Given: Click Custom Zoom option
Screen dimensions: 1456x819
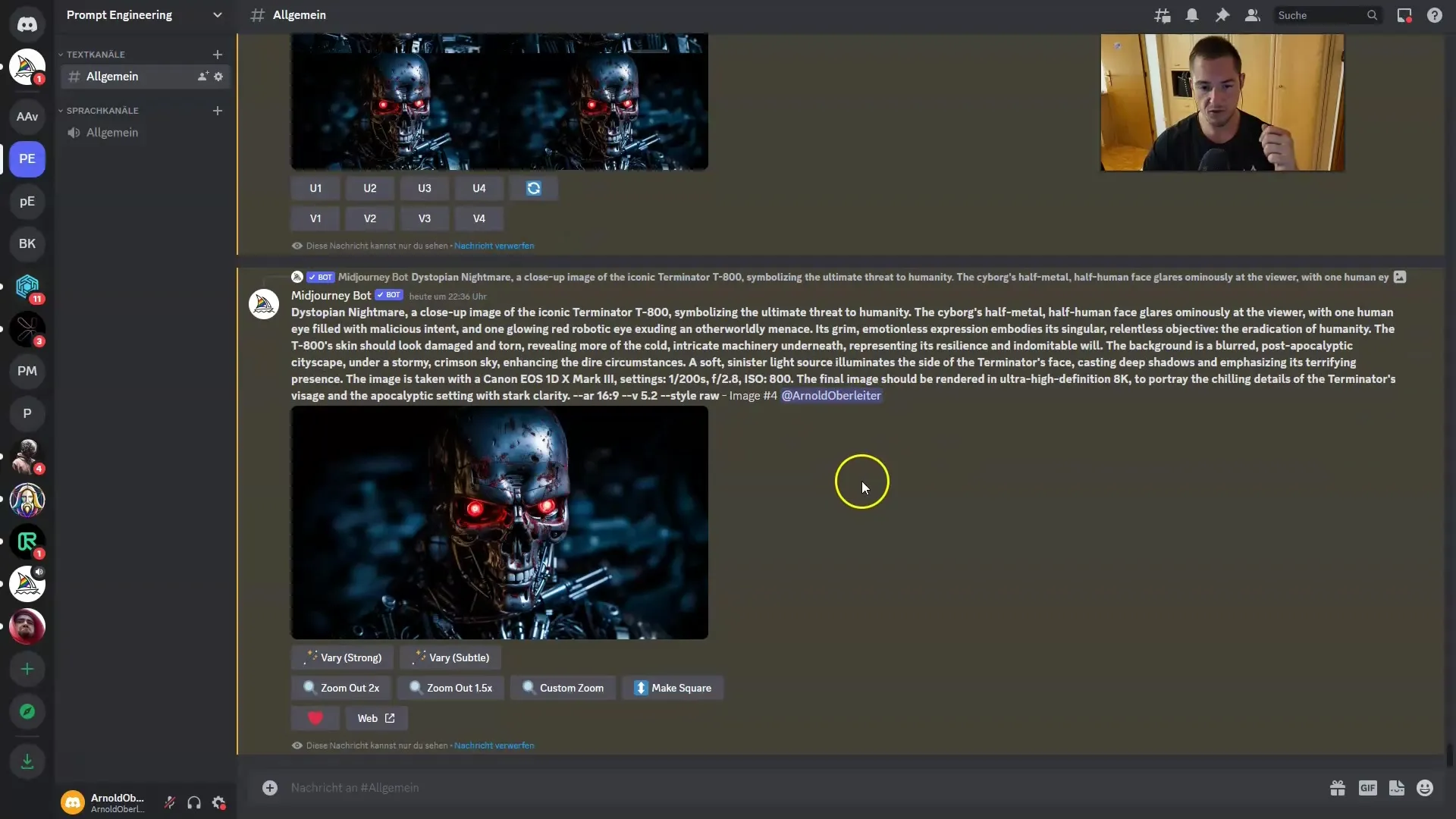Looking at the screenshot, I should click(x=572, y=687).
